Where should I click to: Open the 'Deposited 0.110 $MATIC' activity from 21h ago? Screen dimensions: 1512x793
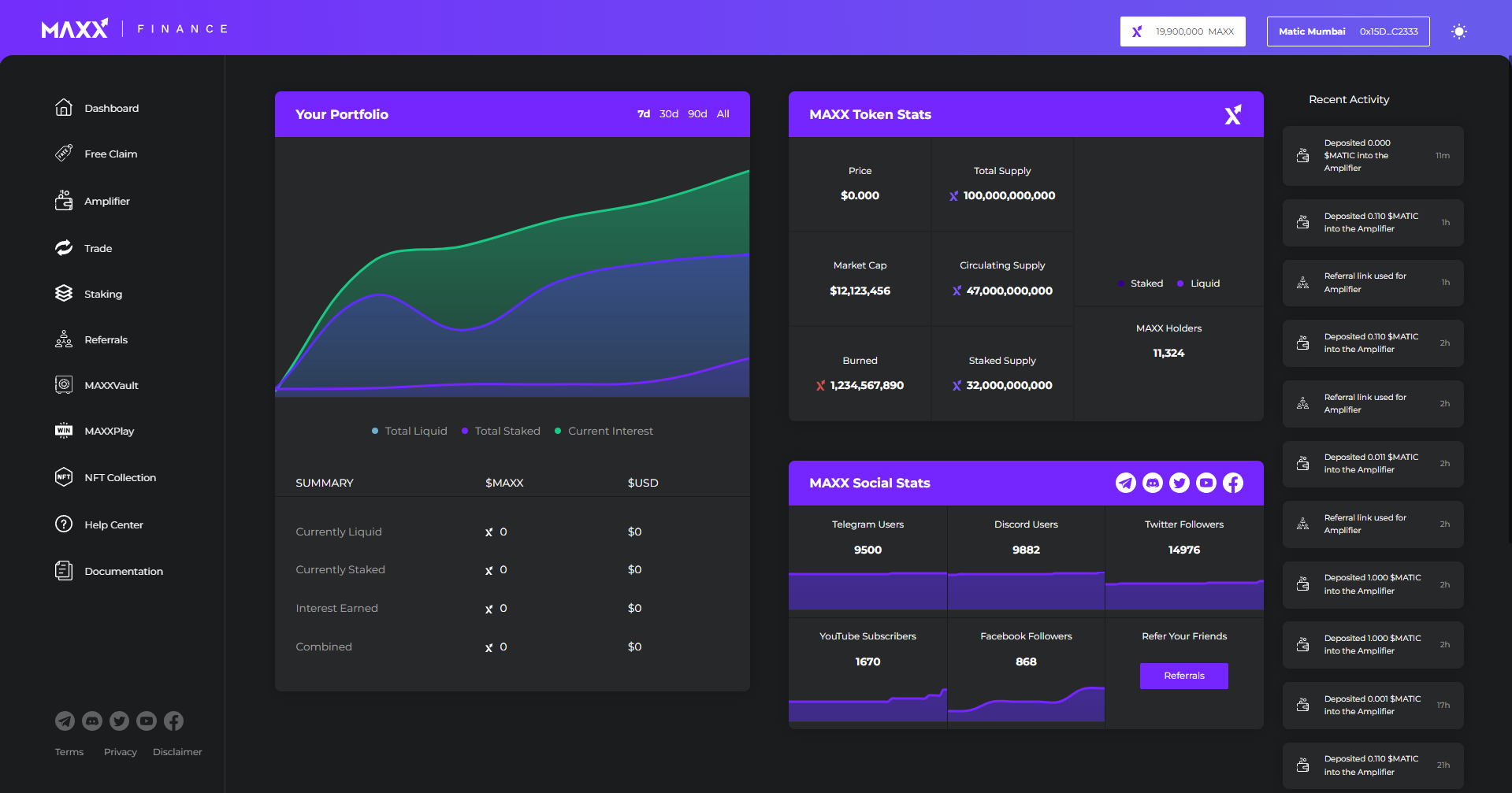click(x=1373, y=765)
